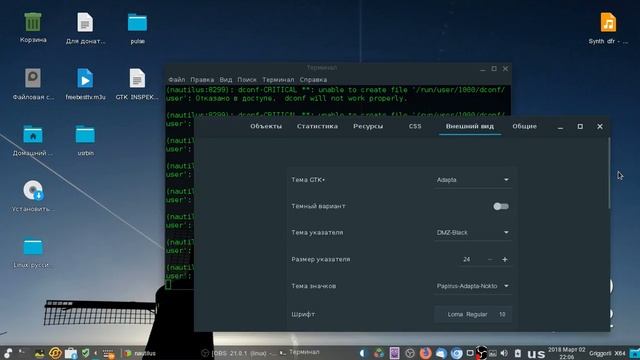Click the folder icon at the taskbar's right end
Image resolution: width=640 pixels, height=360 pixels.
635,353
